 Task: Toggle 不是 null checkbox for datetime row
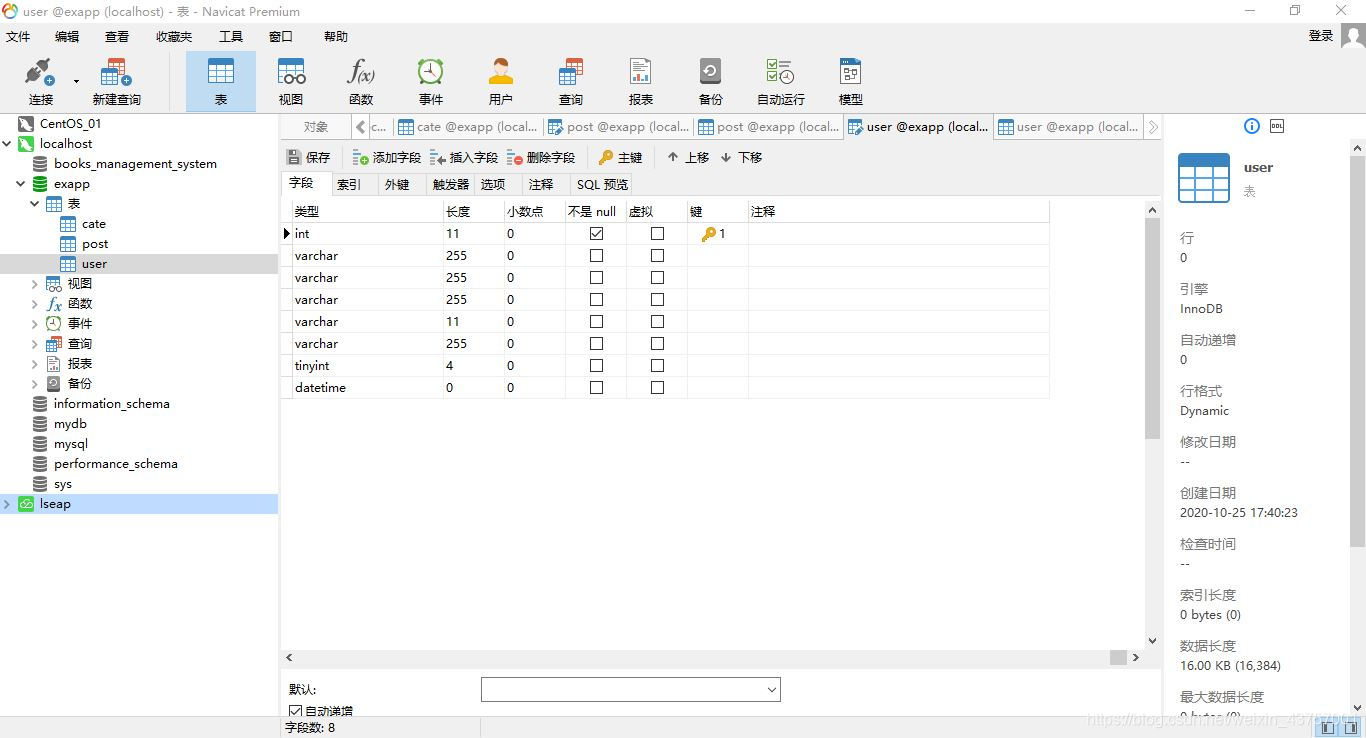(597, 388)
